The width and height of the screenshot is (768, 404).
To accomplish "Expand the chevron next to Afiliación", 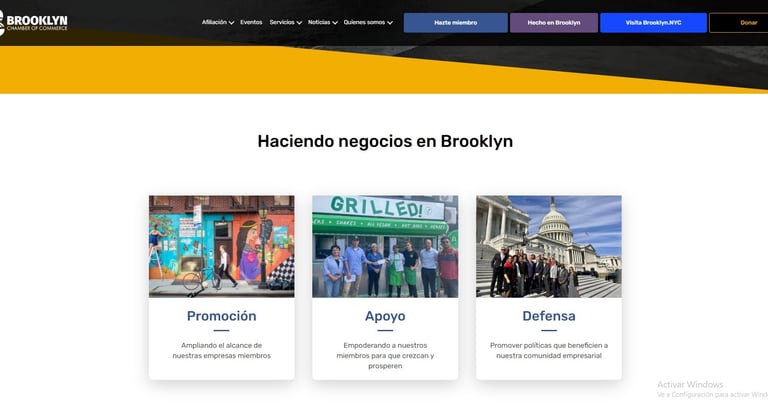I will (x=231, y=23).
